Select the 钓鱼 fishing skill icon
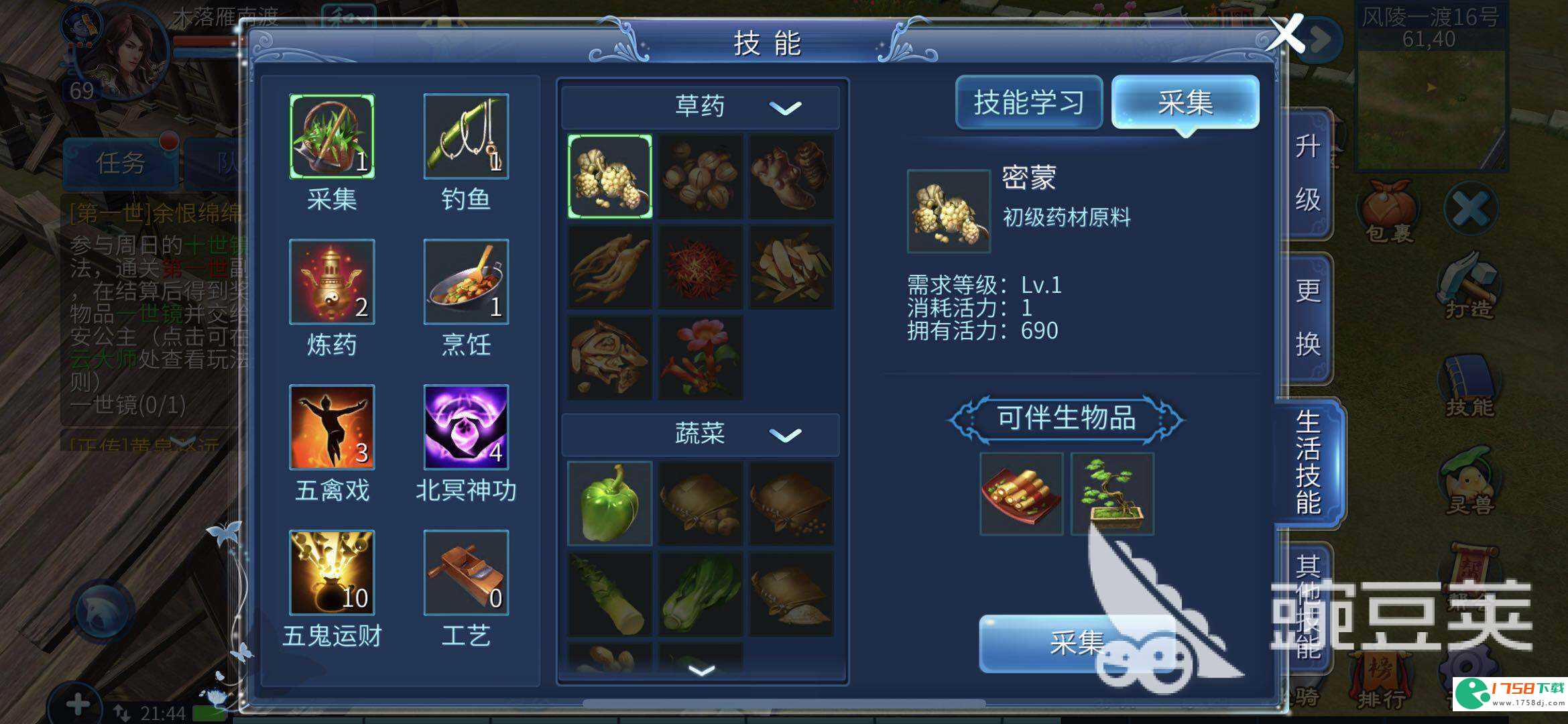Image resolution: width=1568 pixels, height=724 pixels. pyautogui.click(x=466, y=136)
